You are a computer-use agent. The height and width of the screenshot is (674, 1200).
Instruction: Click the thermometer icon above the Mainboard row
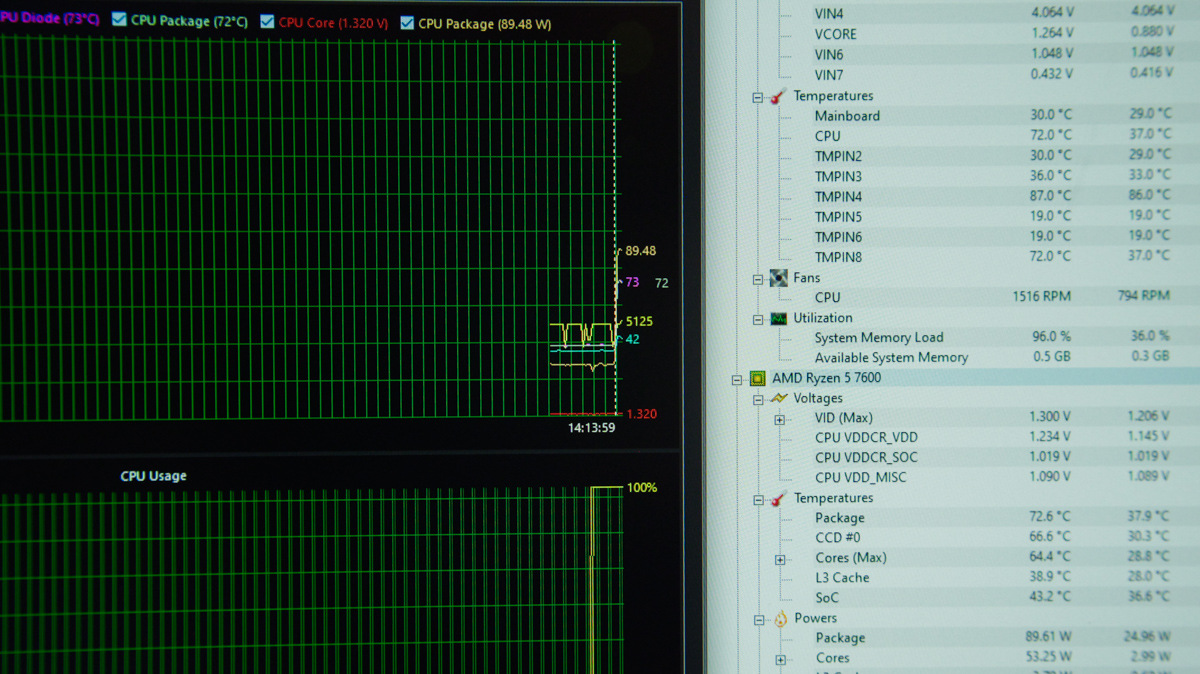click(778, 96)
